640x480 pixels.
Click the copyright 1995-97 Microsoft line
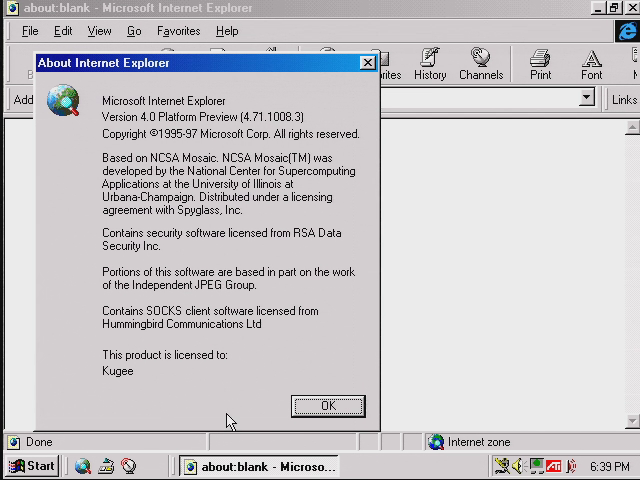[x=231, y=134]
